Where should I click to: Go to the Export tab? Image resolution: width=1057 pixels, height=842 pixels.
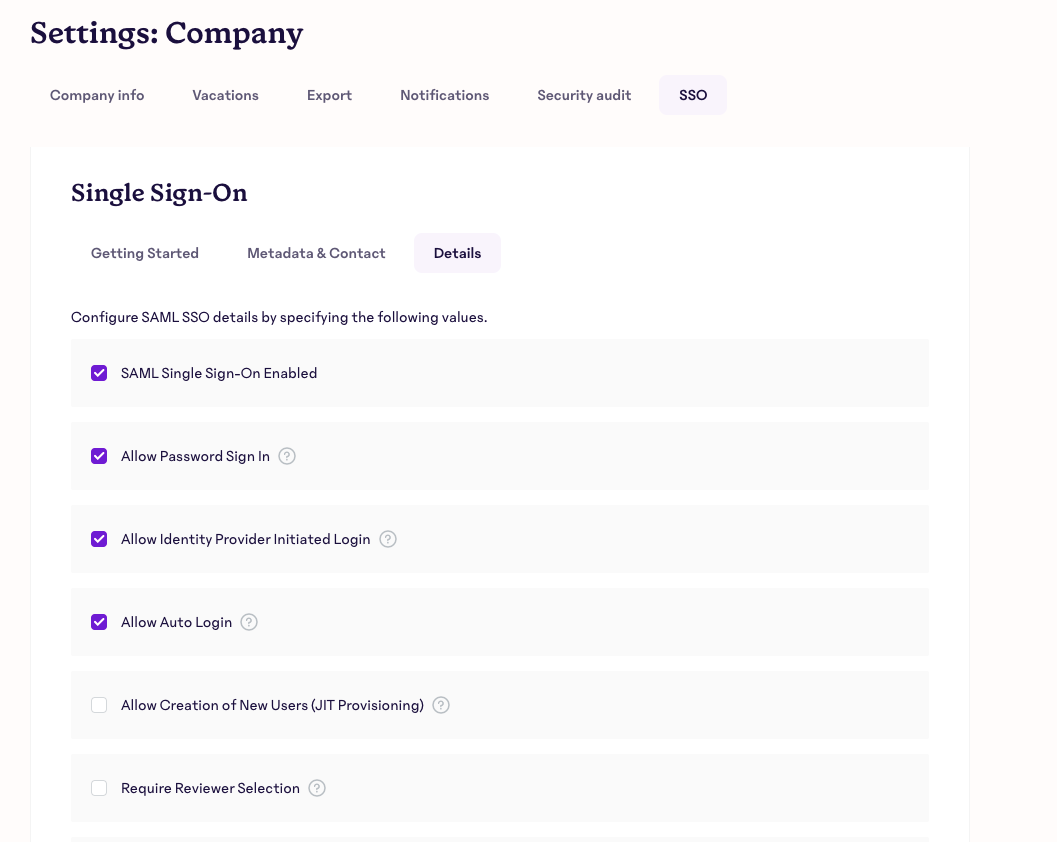[x=330, y=95]
